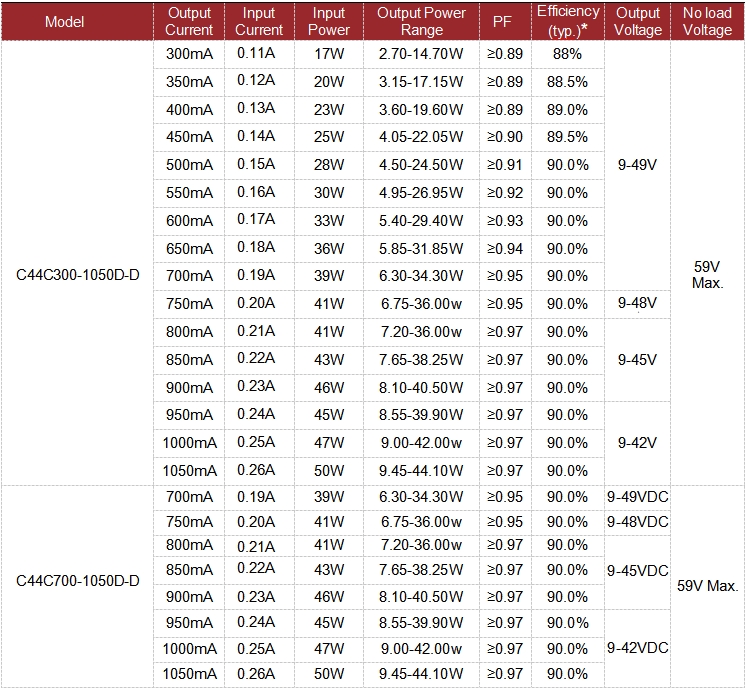This screenshot has width=747, height=688.
Task: Select the 450mA output current cell
Action: click(x=190, y=137)
